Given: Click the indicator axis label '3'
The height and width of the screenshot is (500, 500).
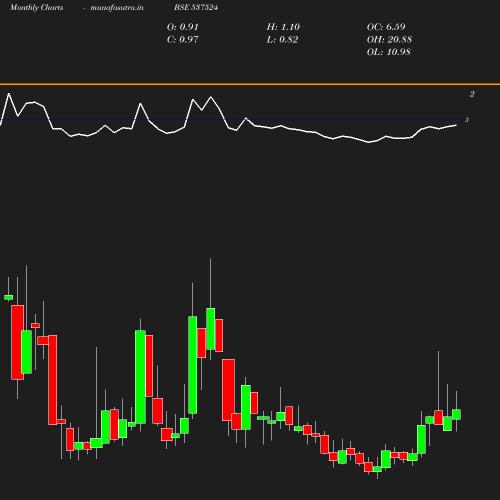Looking at the screenshot, I should [x=467, y=120].
